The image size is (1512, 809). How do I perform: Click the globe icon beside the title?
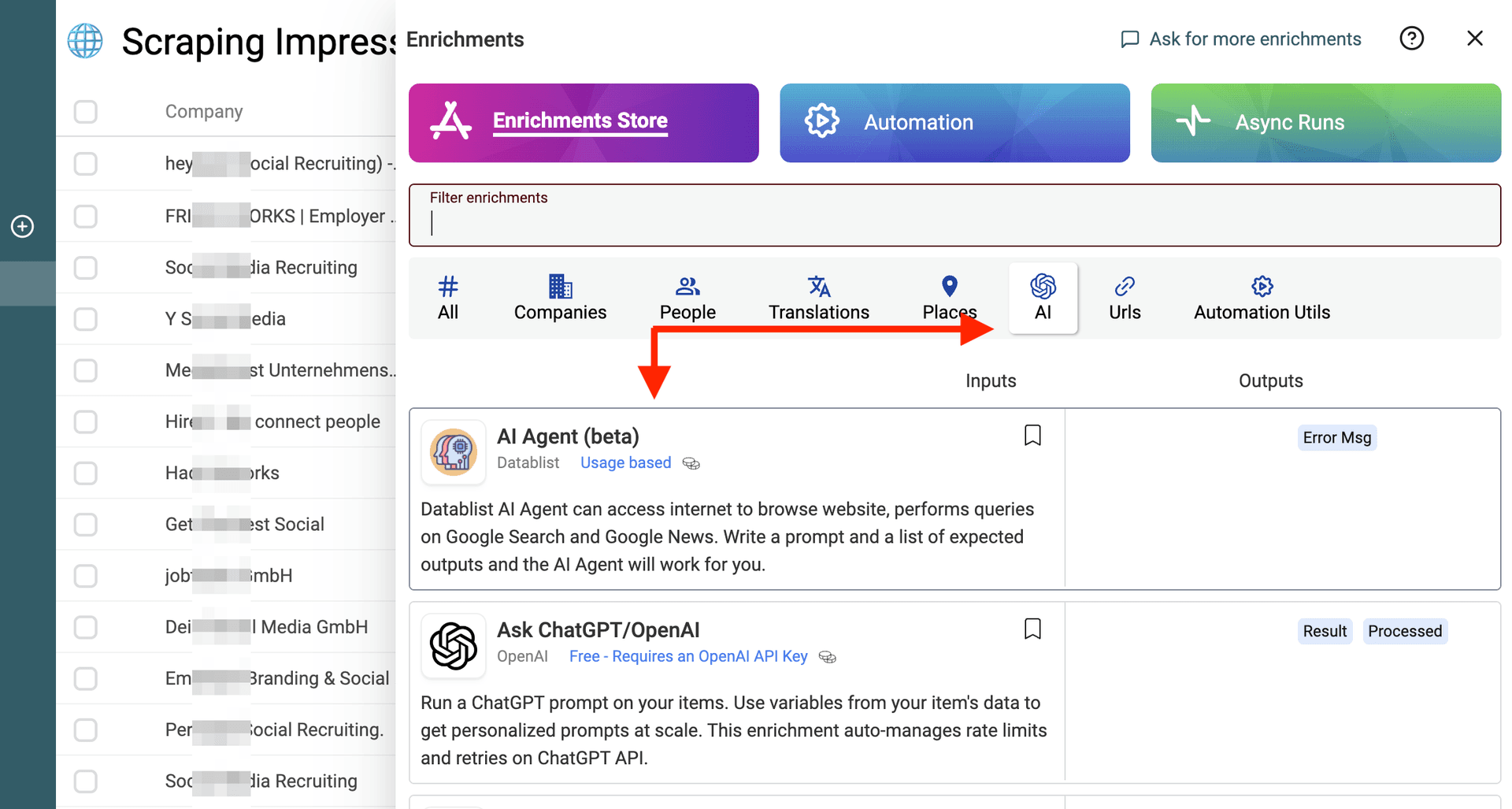tap(85, 41)
